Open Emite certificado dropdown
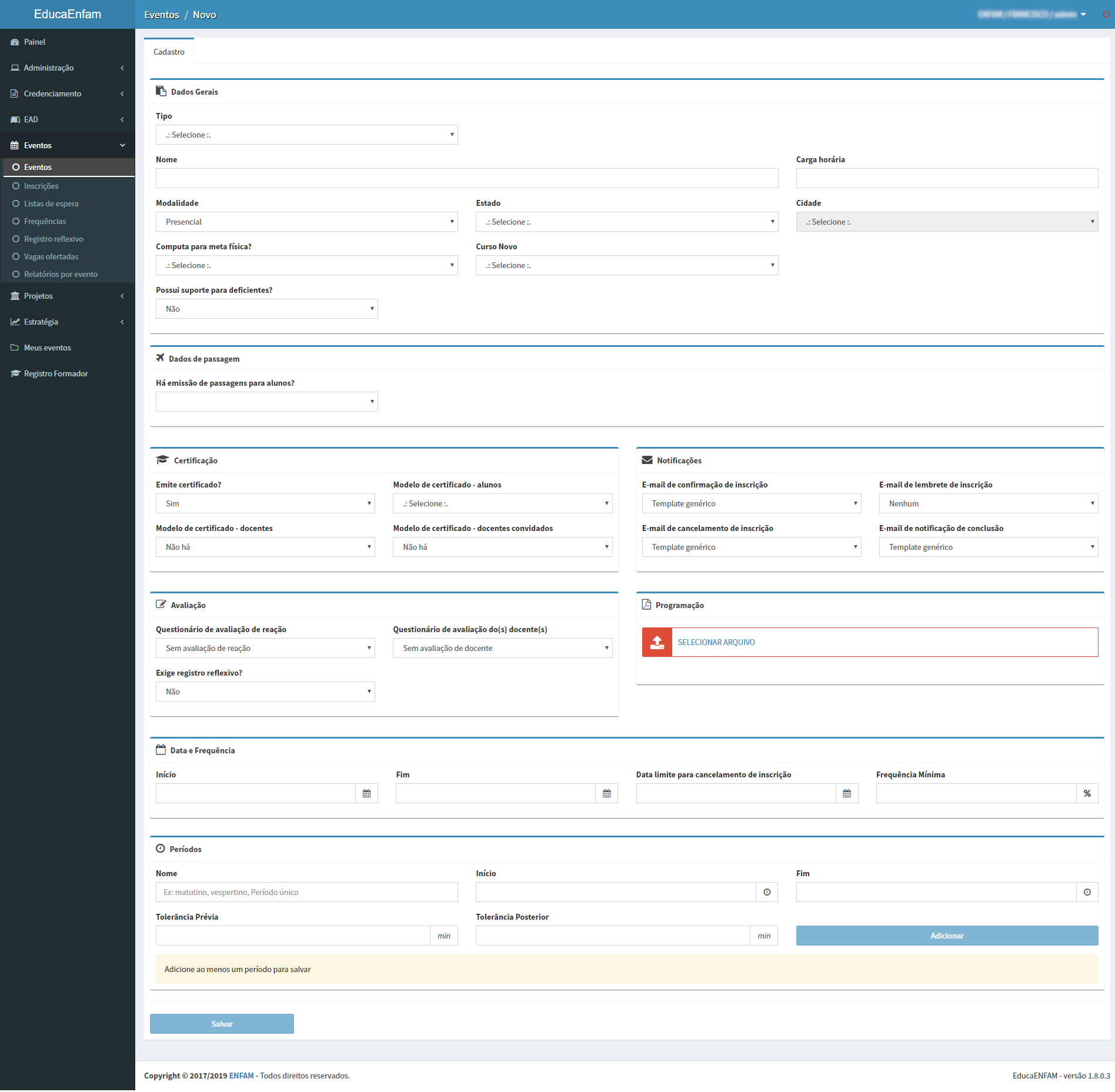The height and width of the screenshot is (1092, 1115). point(265,503)
